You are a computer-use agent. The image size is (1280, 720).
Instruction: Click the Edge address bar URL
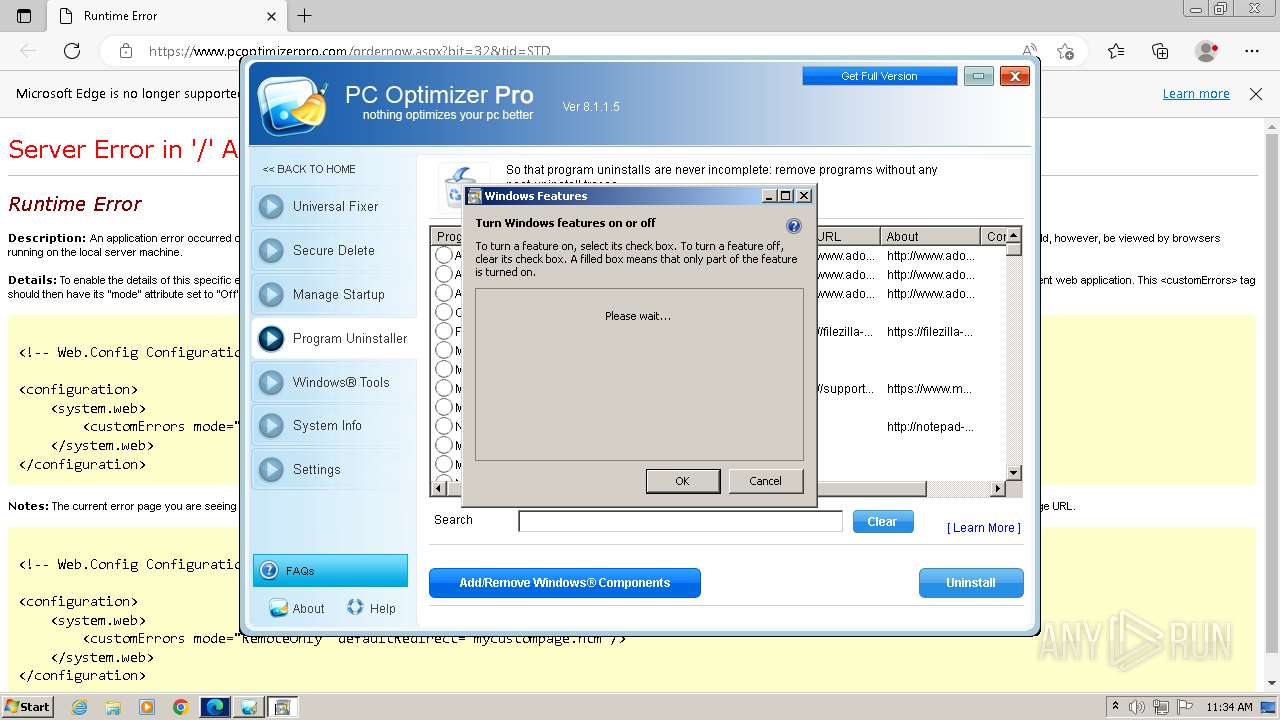pyautogui.click(x=350, y=51)
